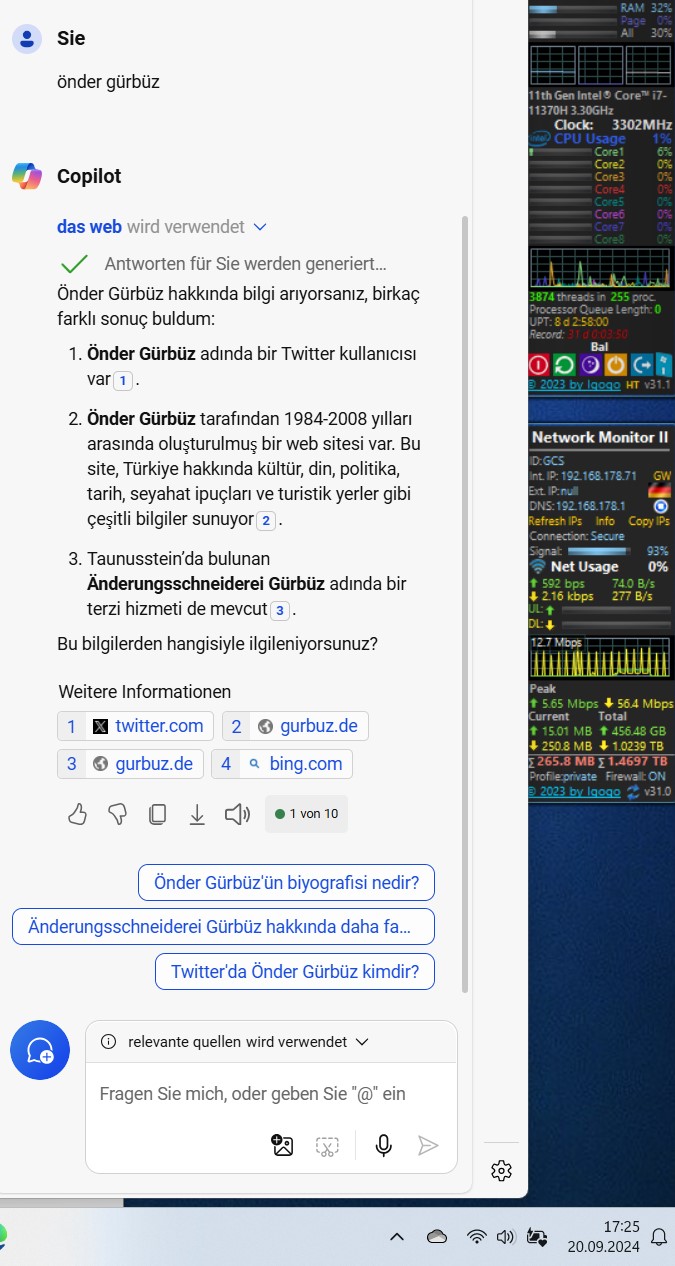
Task: Open '© 2023 by Igogo' link in Network Monitor
Action: pyautogui.click(x=575, y=792)
